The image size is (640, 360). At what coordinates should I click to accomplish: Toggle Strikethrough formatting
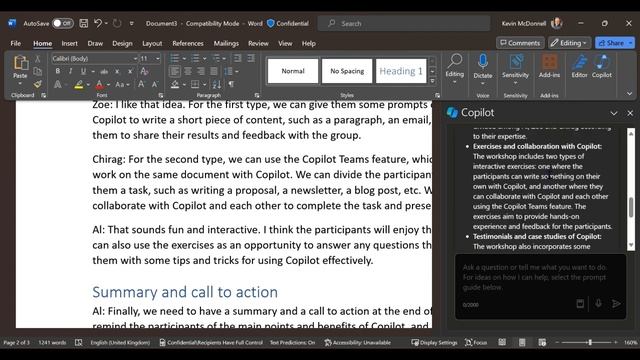pos(104,71)
